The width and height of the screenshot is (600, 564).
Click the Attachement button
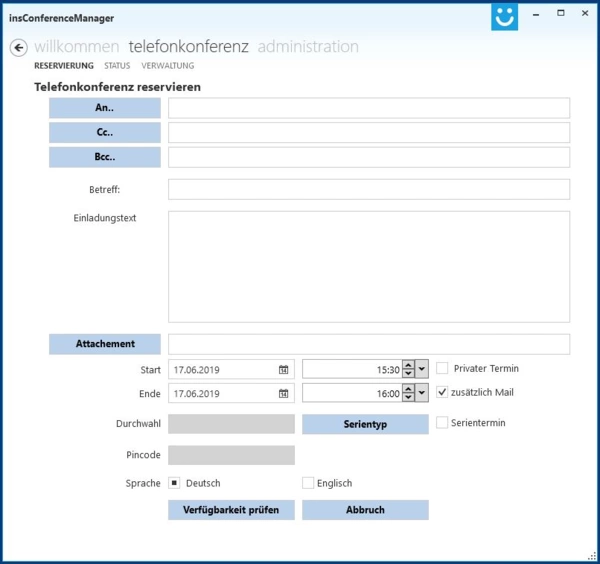pos(105,344)
